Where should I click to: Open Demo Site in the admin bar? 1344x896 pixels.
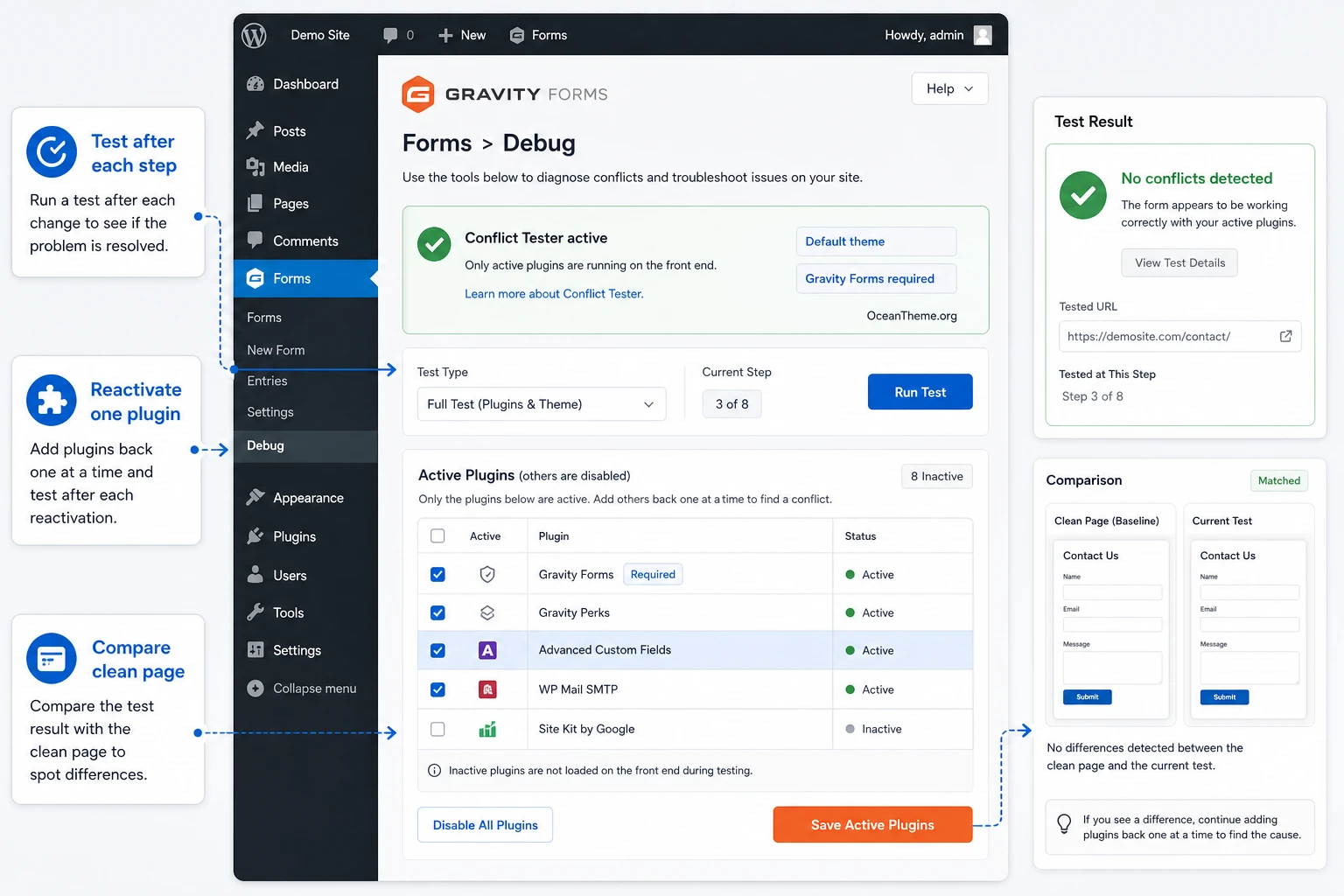coord(320,35)
